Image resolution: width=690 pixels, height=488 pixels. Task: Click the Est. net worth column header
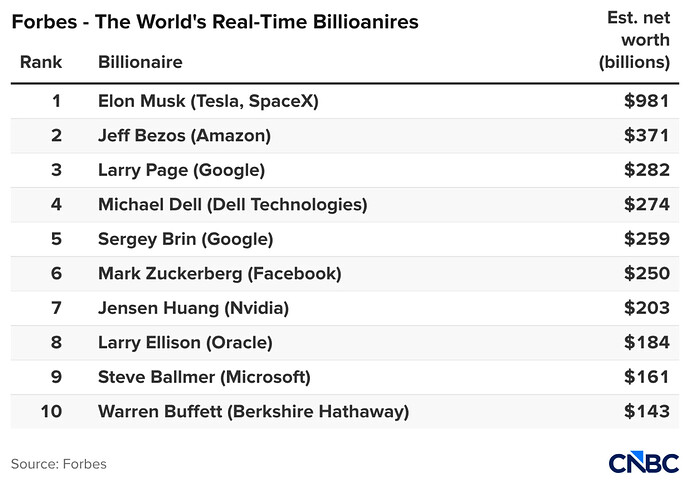coord(635,40)
